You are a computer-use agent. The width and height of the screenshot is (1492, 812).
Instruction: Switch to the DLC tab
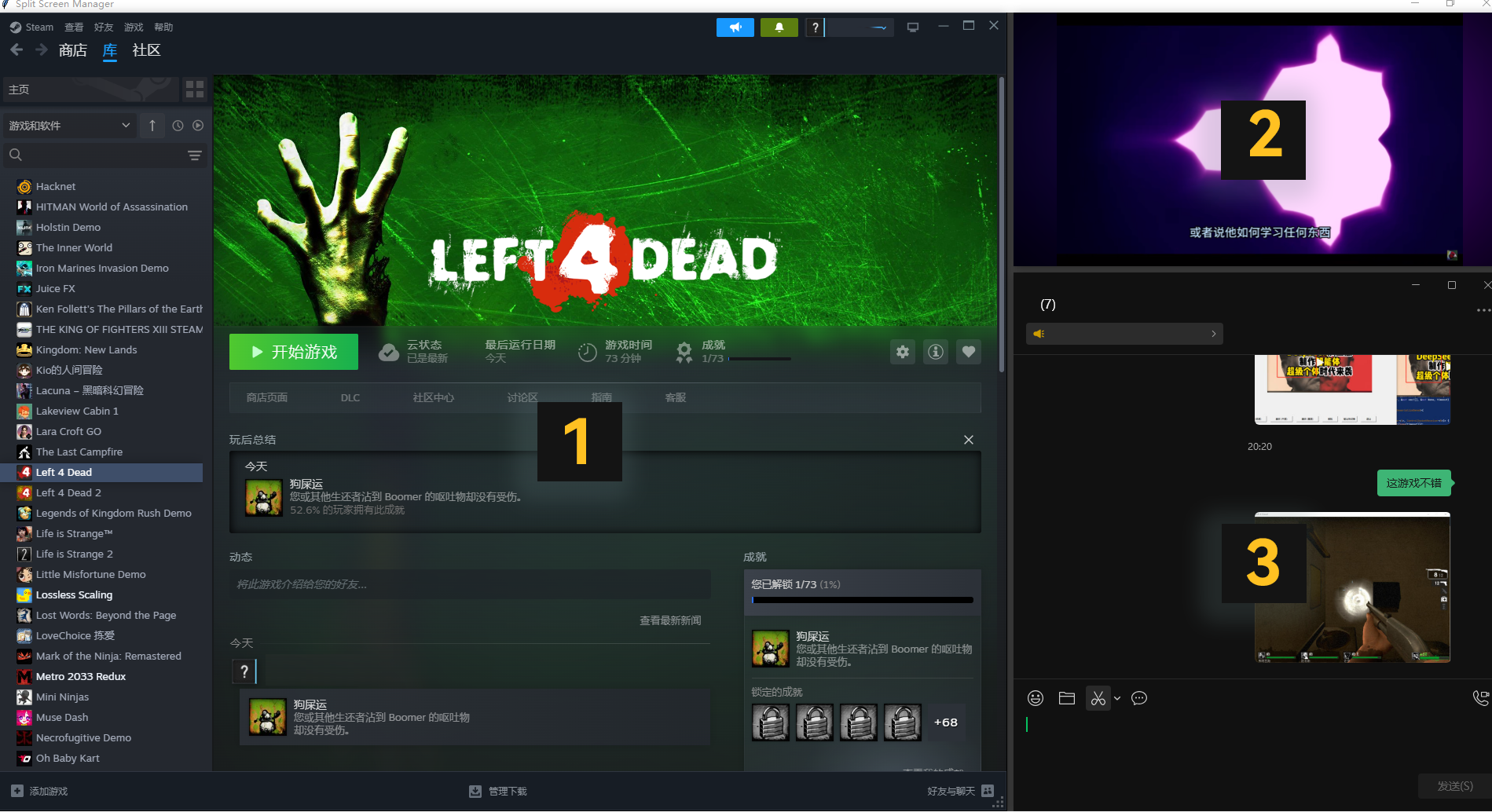[x=350, y=397]
